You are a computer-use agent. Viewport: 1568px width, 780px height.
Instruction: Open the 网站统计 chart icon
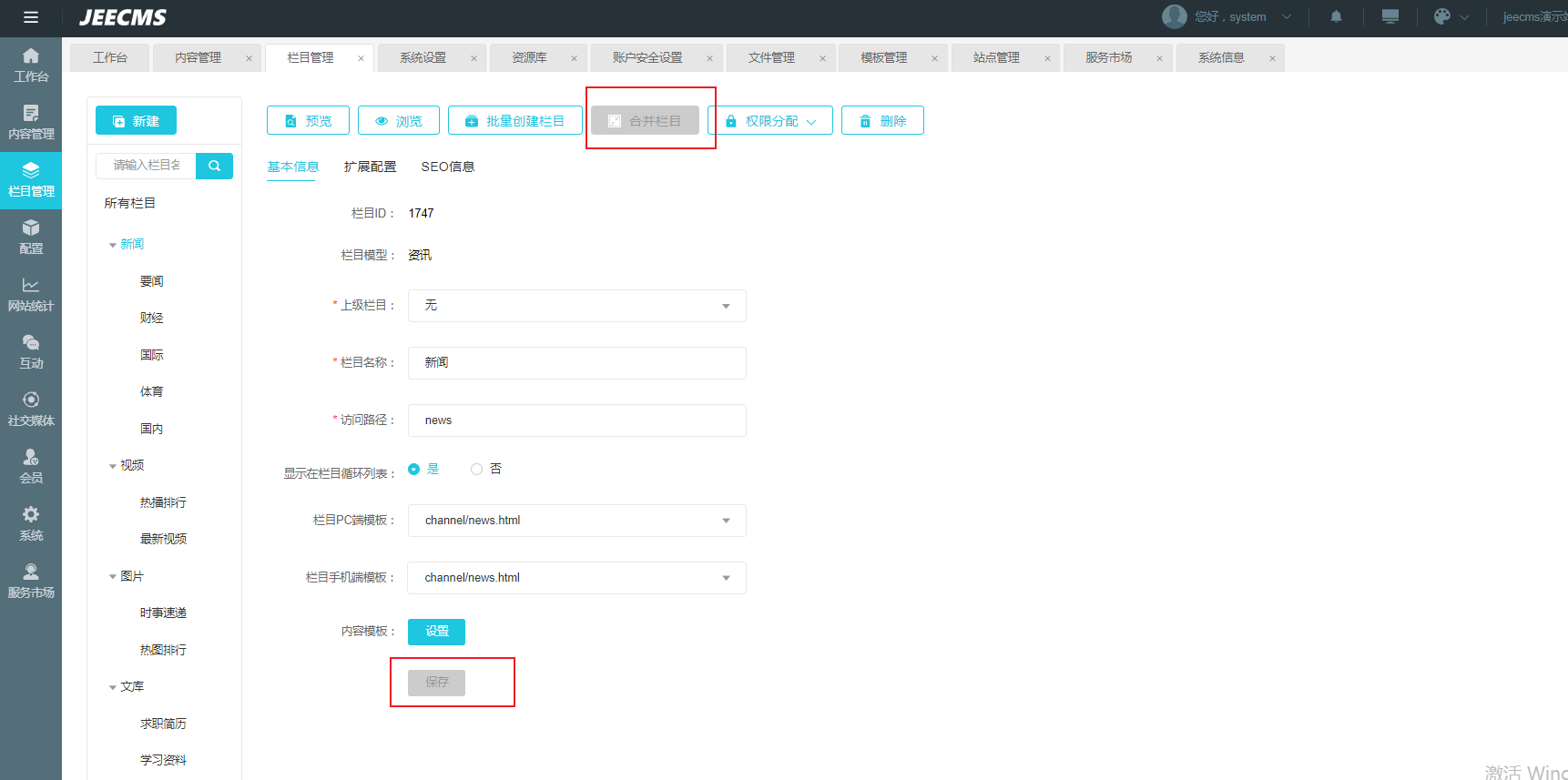[x=31, y=285]
